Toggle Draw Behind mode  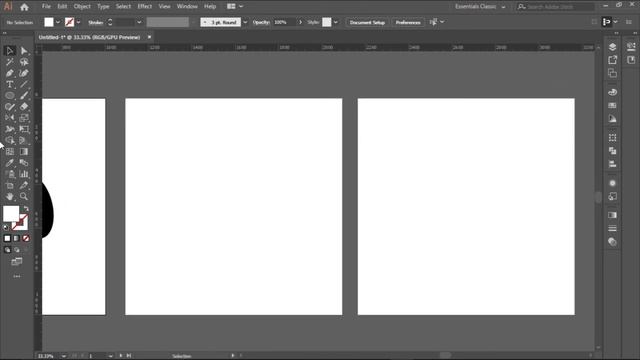pos(17,250)
